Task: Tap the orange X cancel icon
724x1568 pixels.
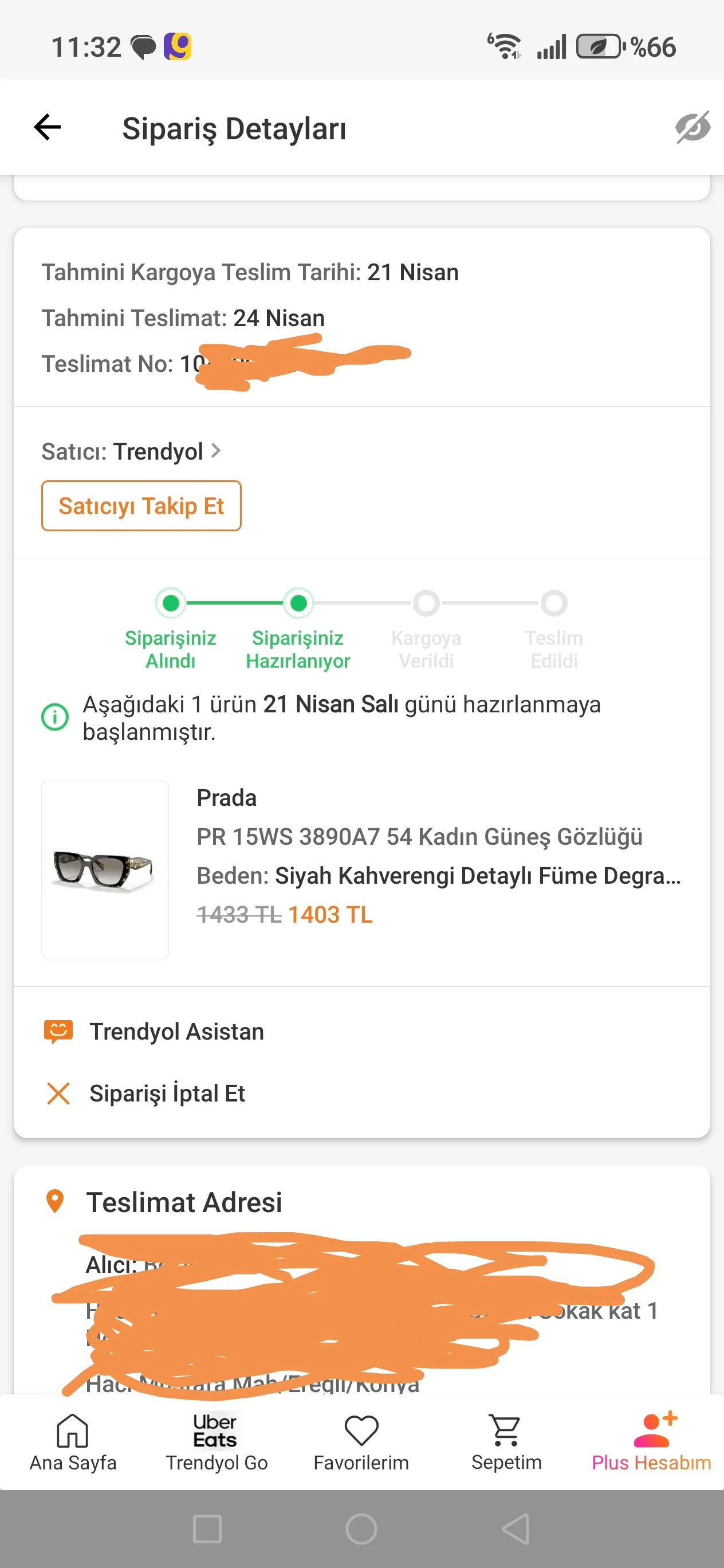Action: point(58,1093)
